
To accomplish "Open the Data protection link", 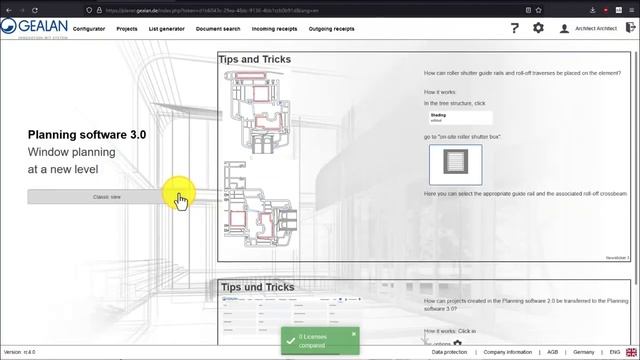I will point(449,352).
